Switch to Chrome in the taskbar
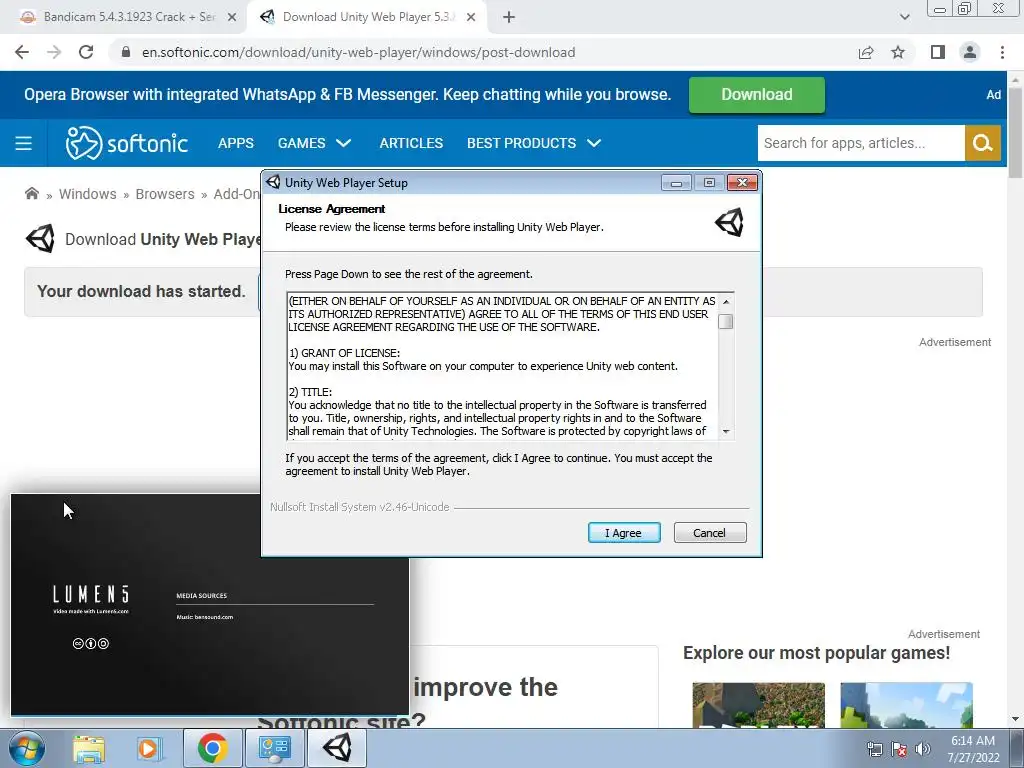 (212, 748)
